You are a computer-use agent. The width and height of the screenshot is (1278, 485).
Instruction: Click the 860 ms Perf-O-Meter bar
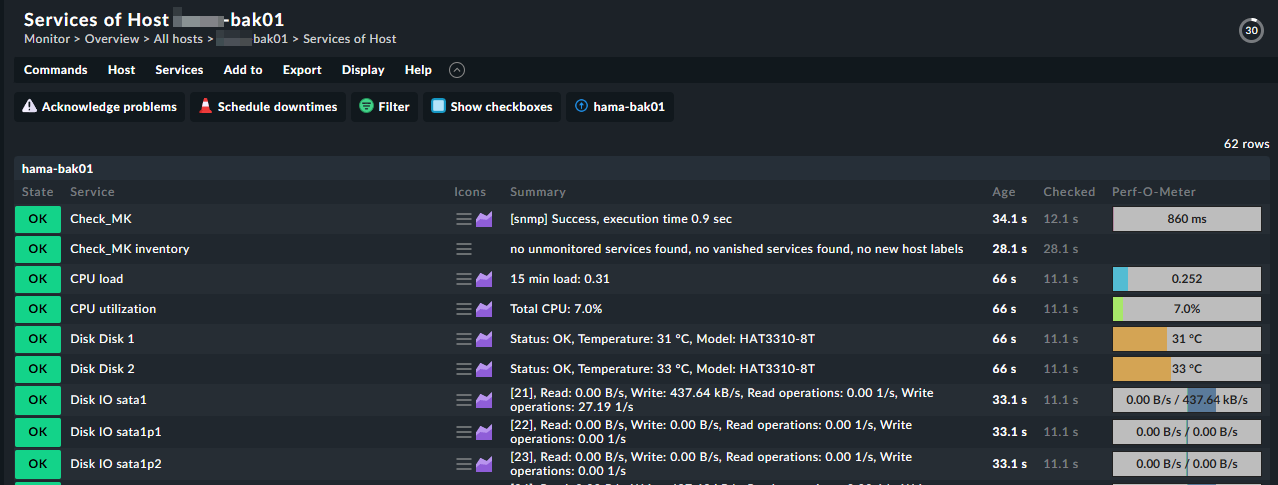[x=1187, y=219]
